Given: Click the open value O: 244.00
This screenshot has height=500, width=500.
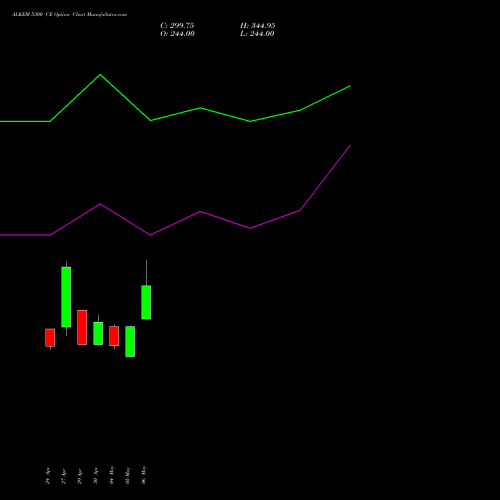Looking at the screenshot, I should [177, 34].
